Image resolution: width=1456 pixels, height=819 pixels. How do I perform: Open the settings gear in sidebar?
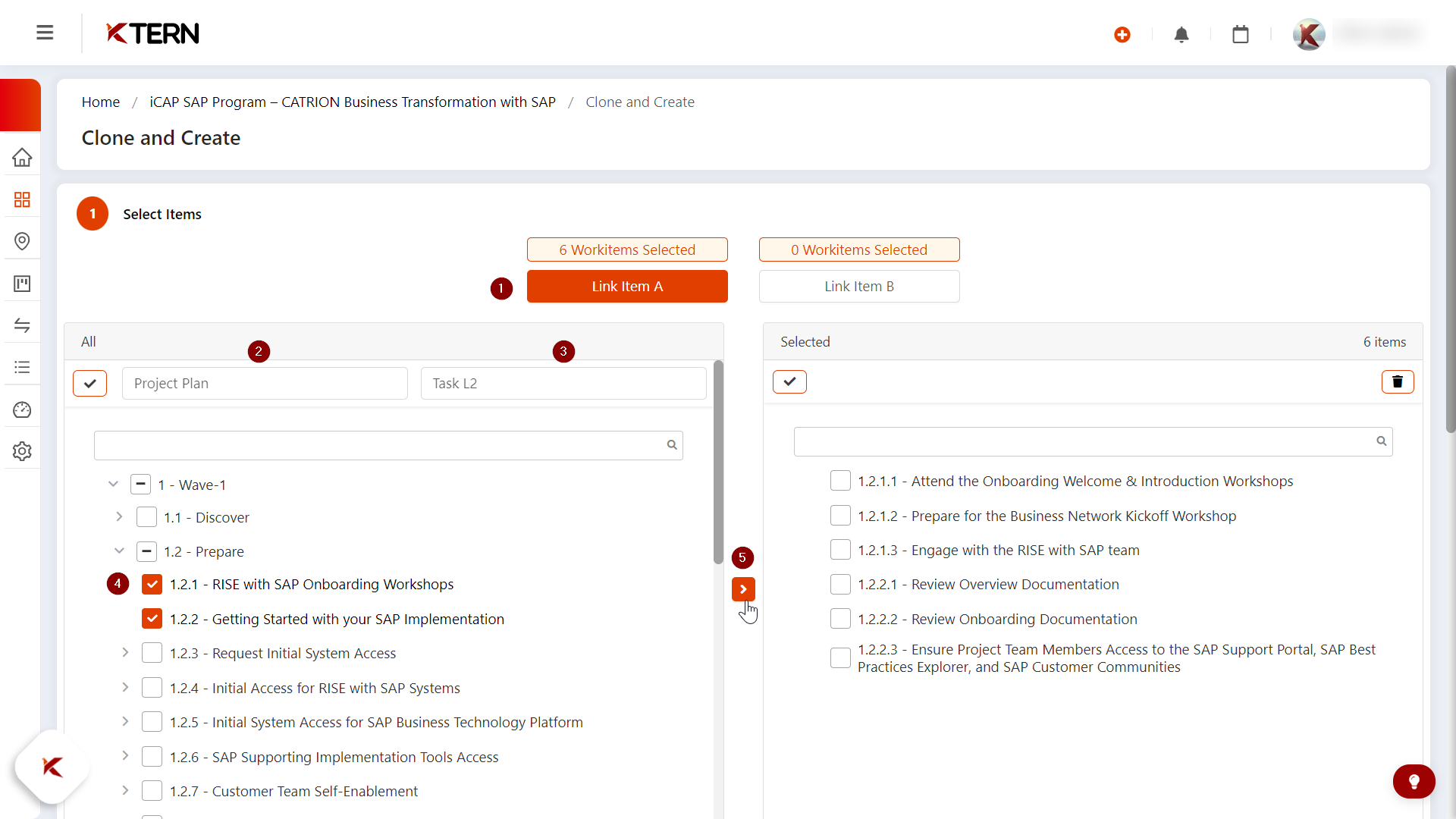(22, 451)
